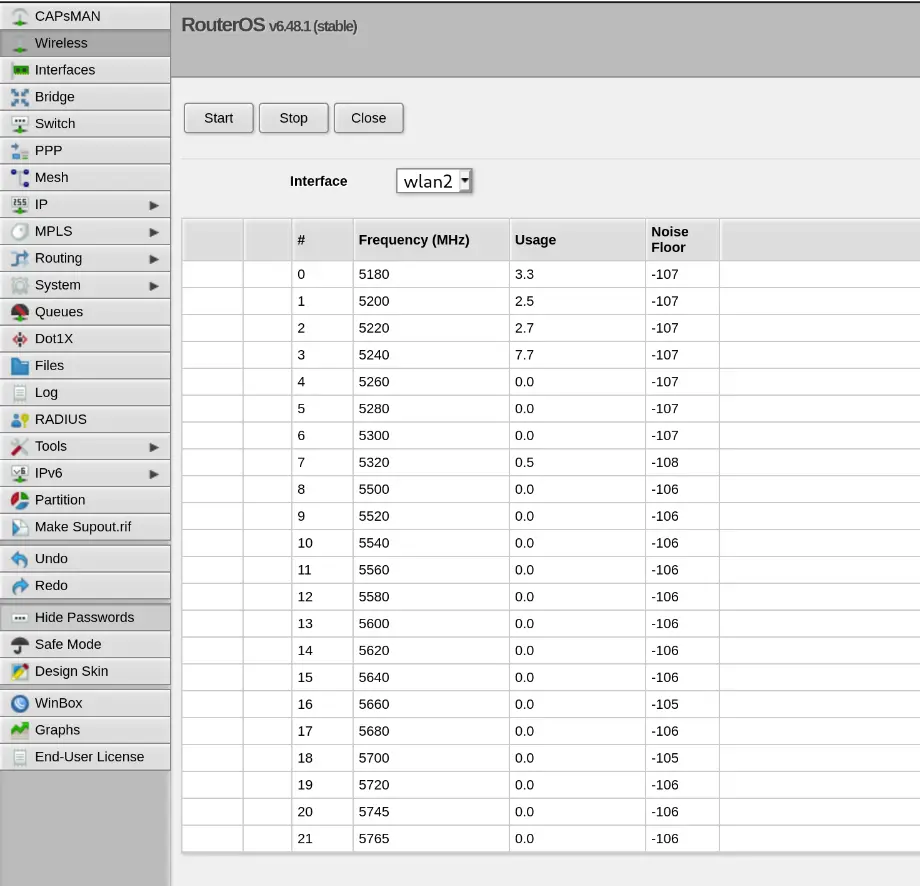Click the Hide Passwords icon

(x=20, y=618)
